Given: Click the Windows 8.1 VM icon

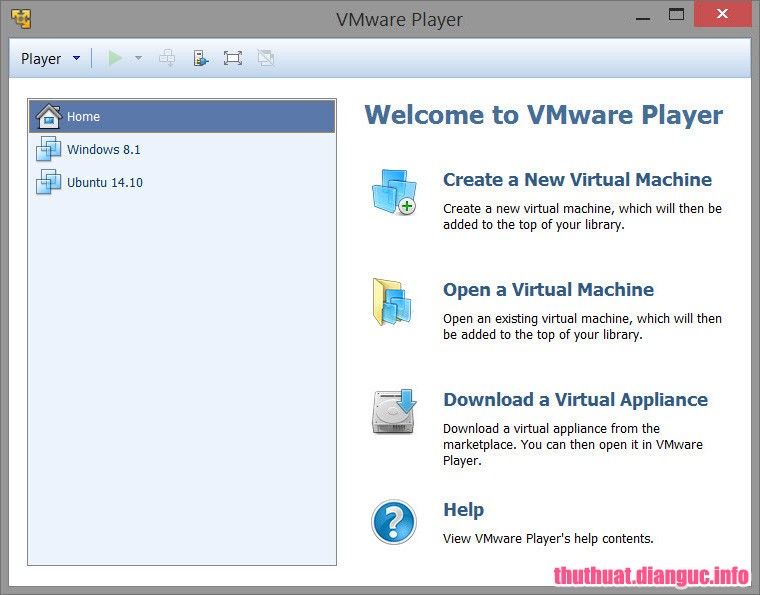Looking at the screenshot, I should tap(48, 149).
